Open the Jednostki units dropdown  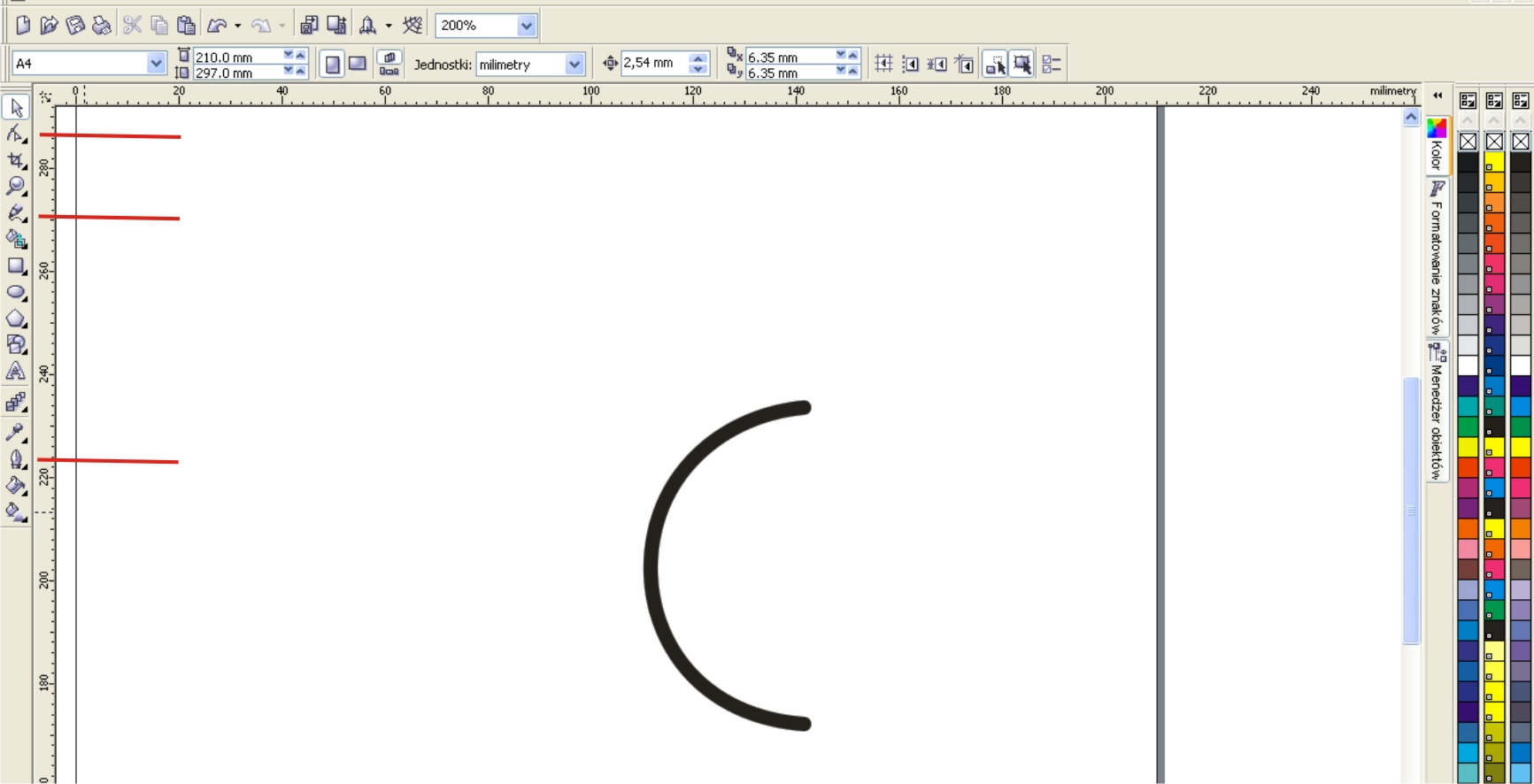coord(574,64)
